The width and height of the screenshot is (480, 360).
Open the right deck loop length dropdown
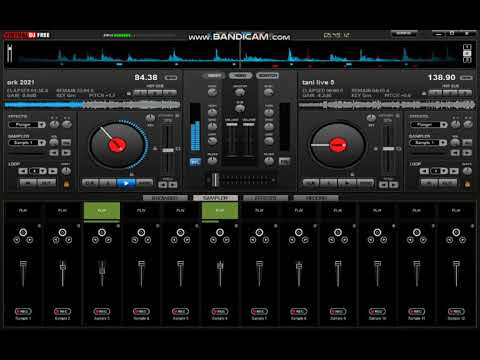(444, 171)
